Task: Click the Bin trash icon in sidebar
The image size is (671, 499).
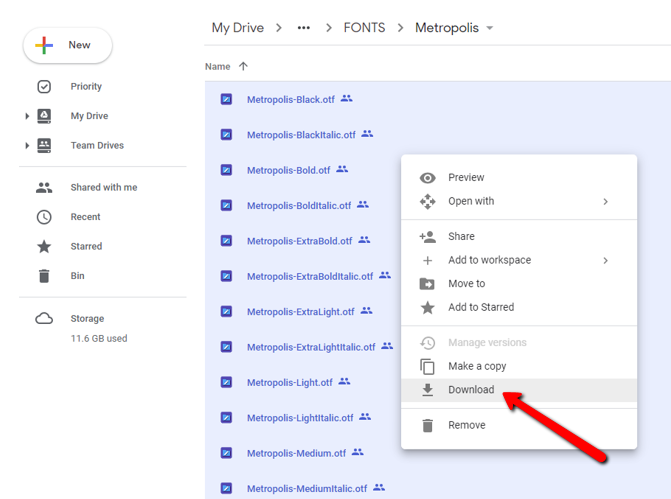Action: coord(44,276)
